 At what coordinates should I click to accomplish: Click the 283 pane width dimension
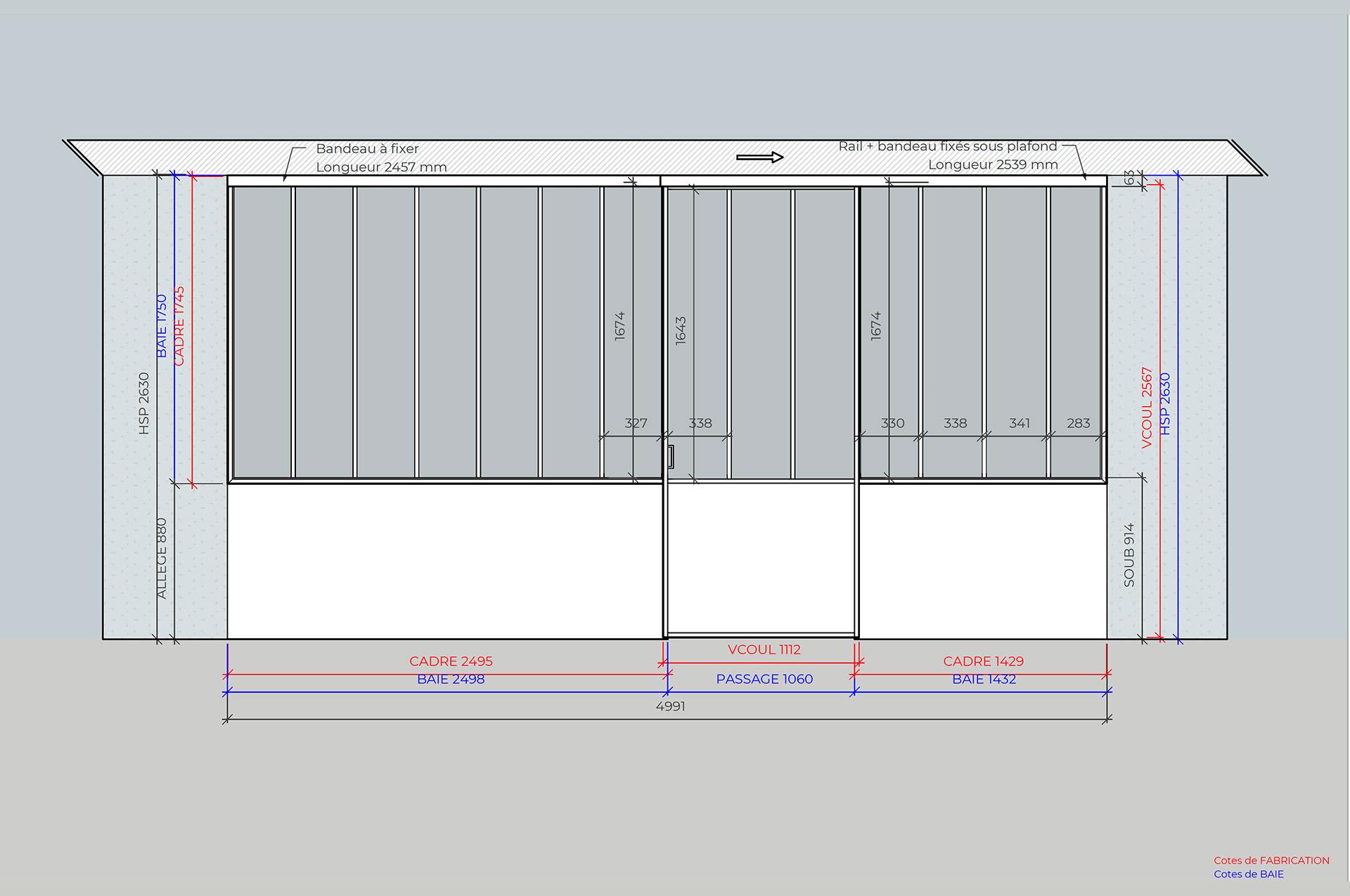(1078, 423)
